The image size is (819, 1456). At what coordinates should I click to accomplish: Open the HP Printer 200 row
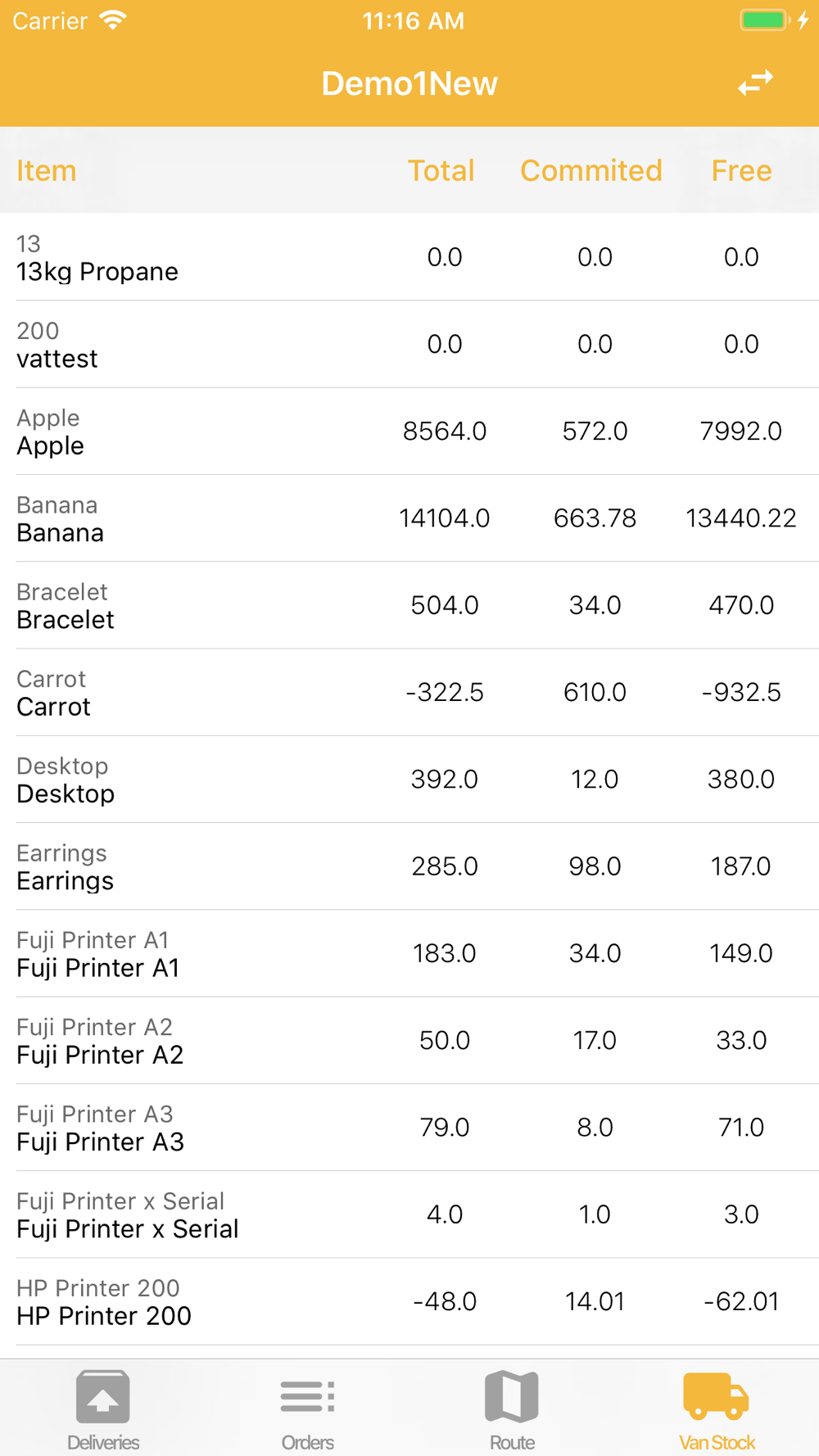tap(409, 1302)
